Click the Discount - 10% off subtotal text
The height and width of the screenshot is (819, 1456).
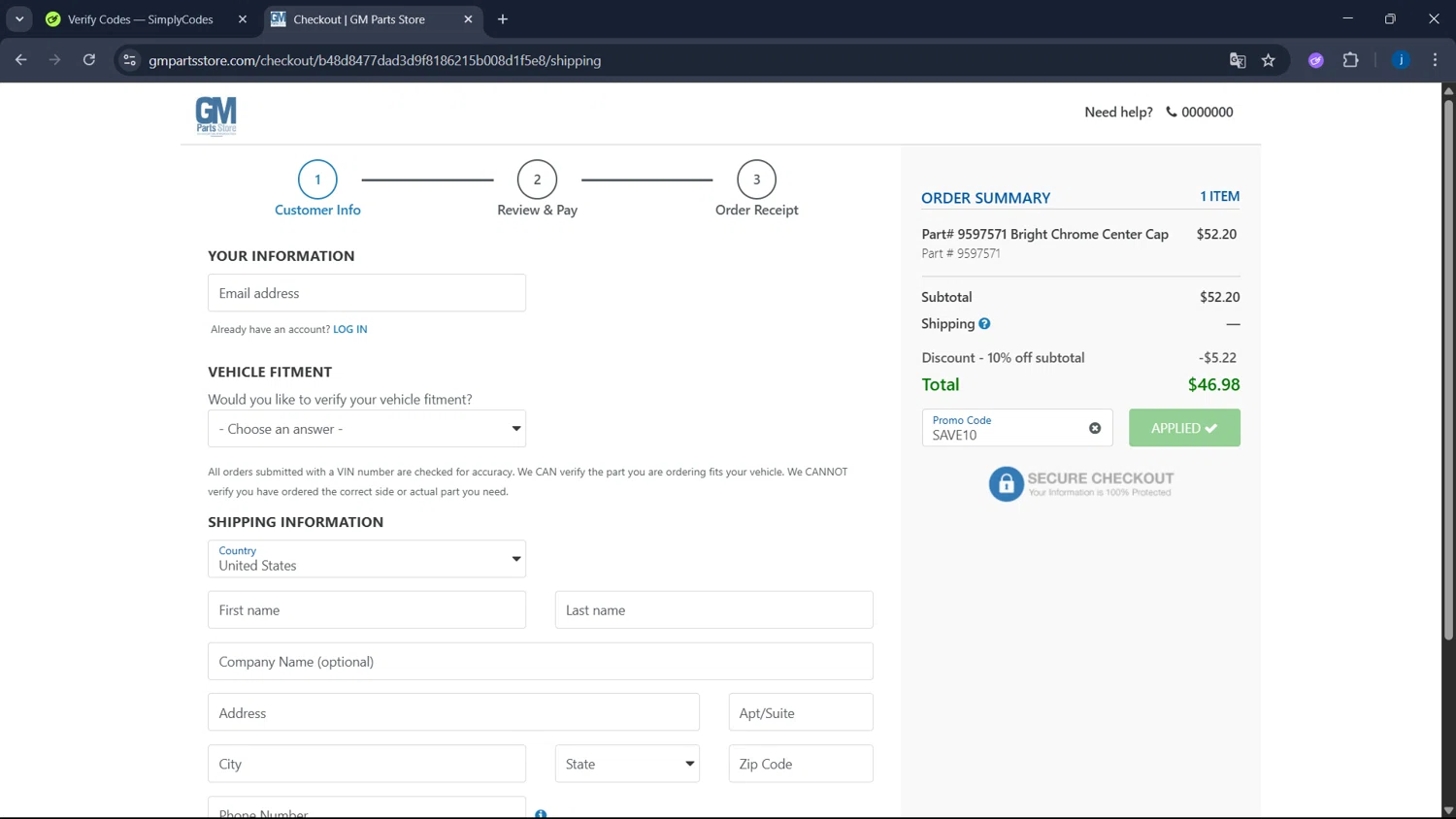pyautogui.click(x=1003, y=357)
